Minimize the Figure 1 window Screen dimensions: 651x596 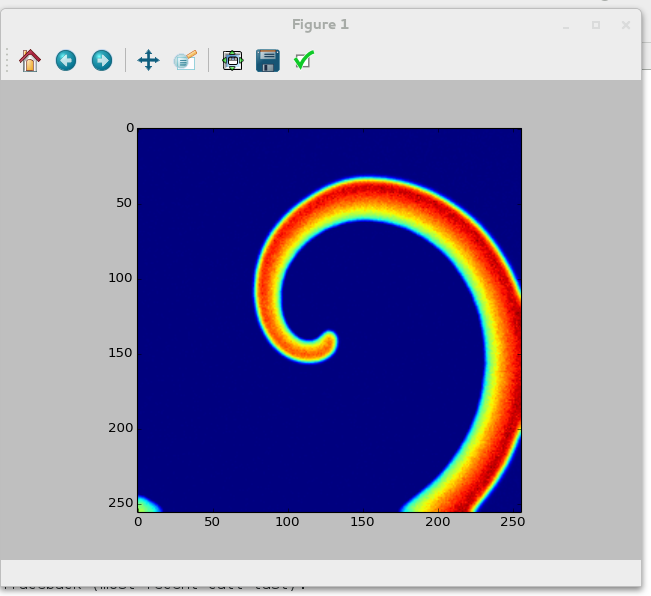pos(566,25)
